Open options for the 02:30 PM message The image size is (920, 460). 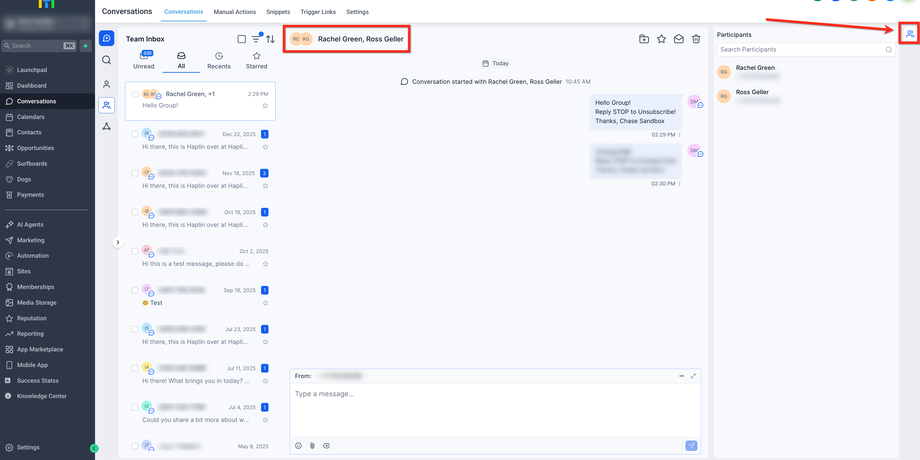click(679, 184)
